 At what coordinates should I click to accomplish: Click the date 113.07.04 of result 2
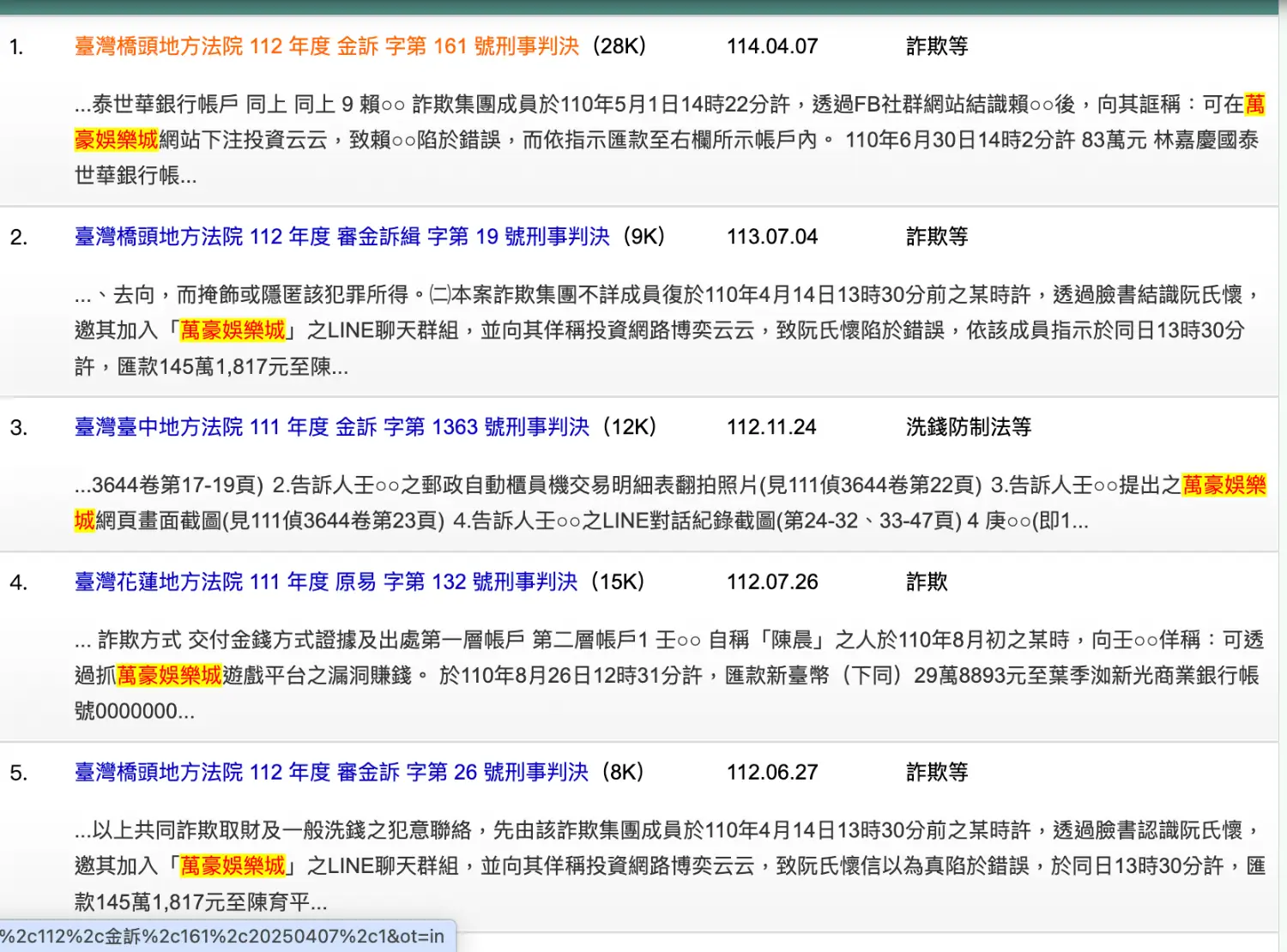(771, 237)
